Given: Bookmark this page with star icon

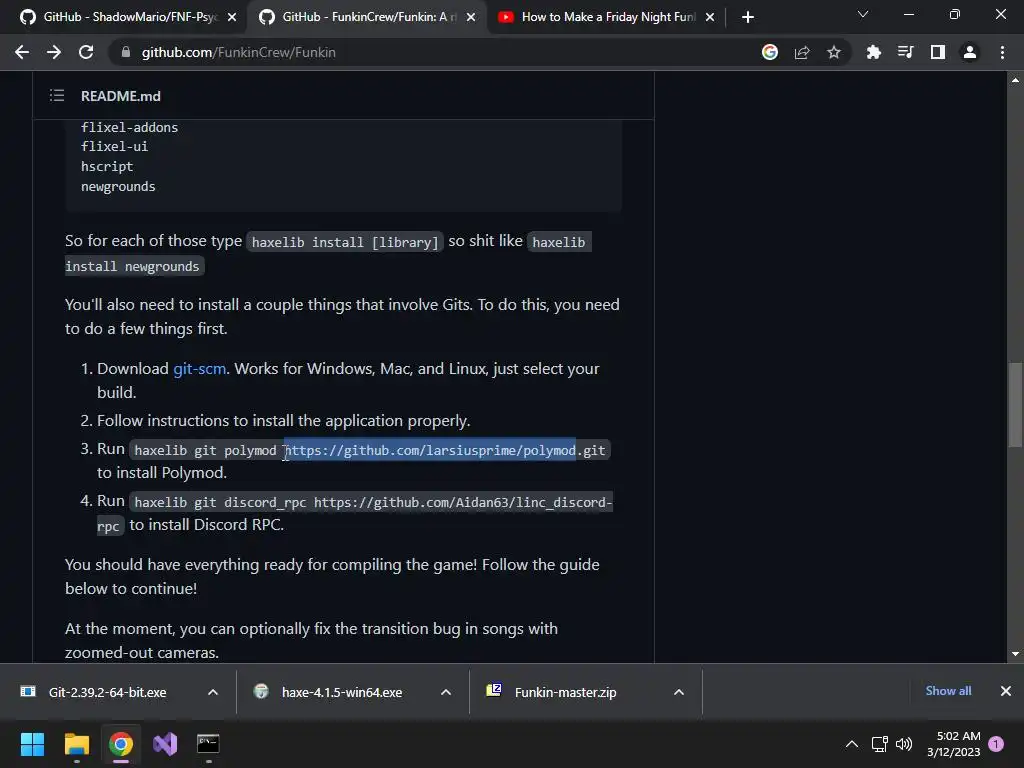Looking at the screenshot, I should coord(833,52).
